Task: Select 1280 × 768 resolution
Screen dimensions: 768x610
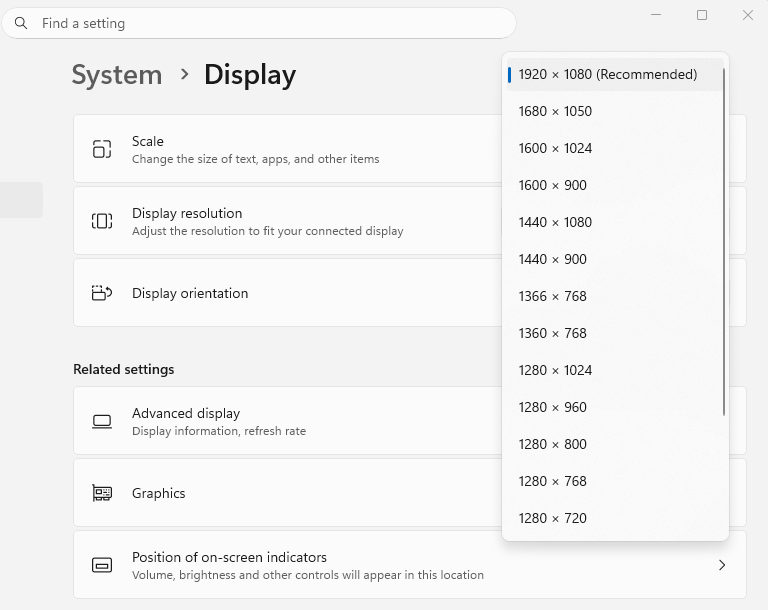Action: (615, 481)
